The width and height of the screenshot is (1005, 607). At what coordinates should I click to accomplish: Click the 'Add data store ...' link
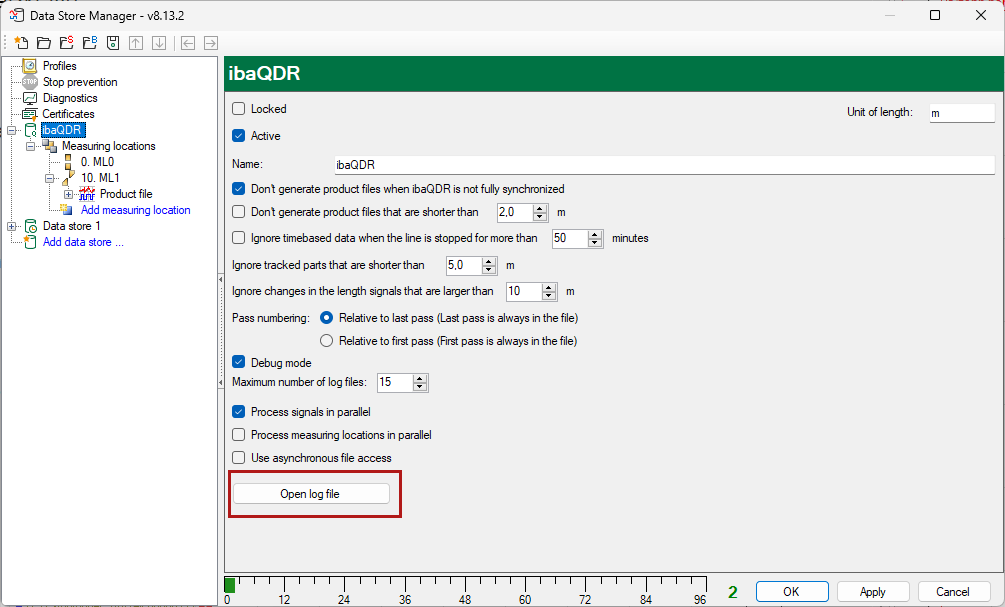[x=83, y=242]
